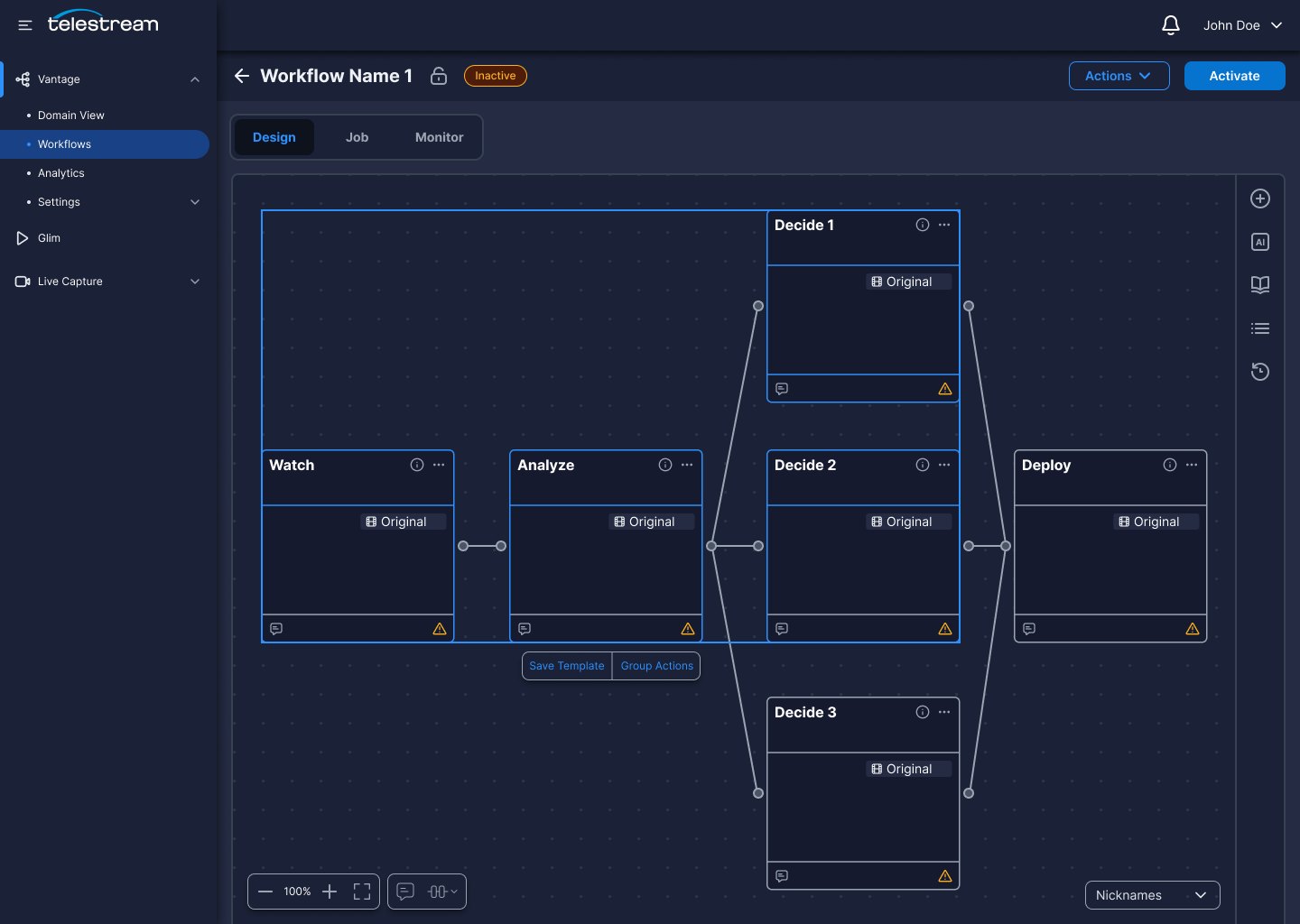Open the comment icon on Deploy node
This screenshot has width=1300, height=924.
pos(1029,629)
